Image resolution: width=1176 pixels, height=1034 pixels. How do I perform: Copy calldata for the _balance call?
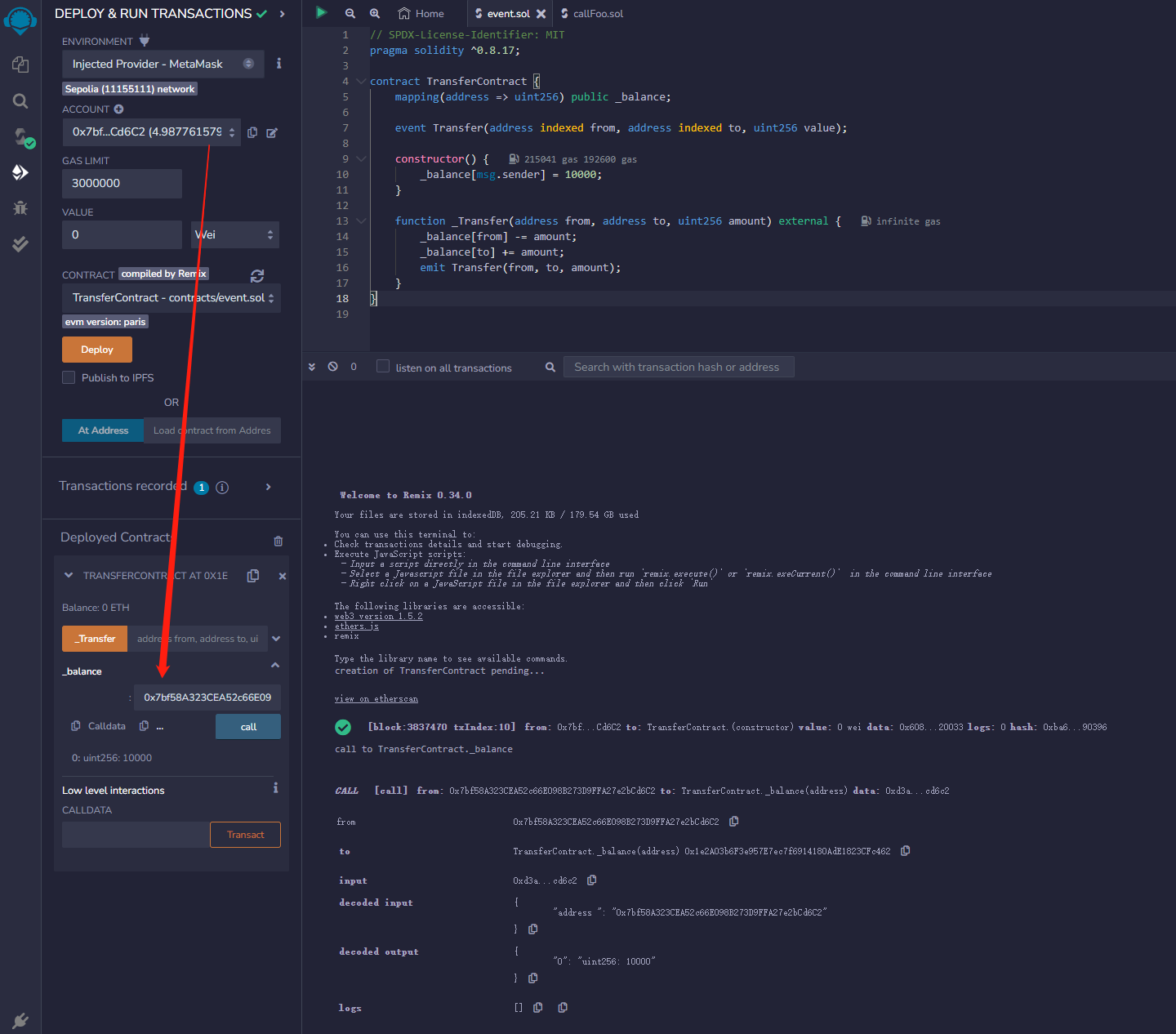click(76, 726)
